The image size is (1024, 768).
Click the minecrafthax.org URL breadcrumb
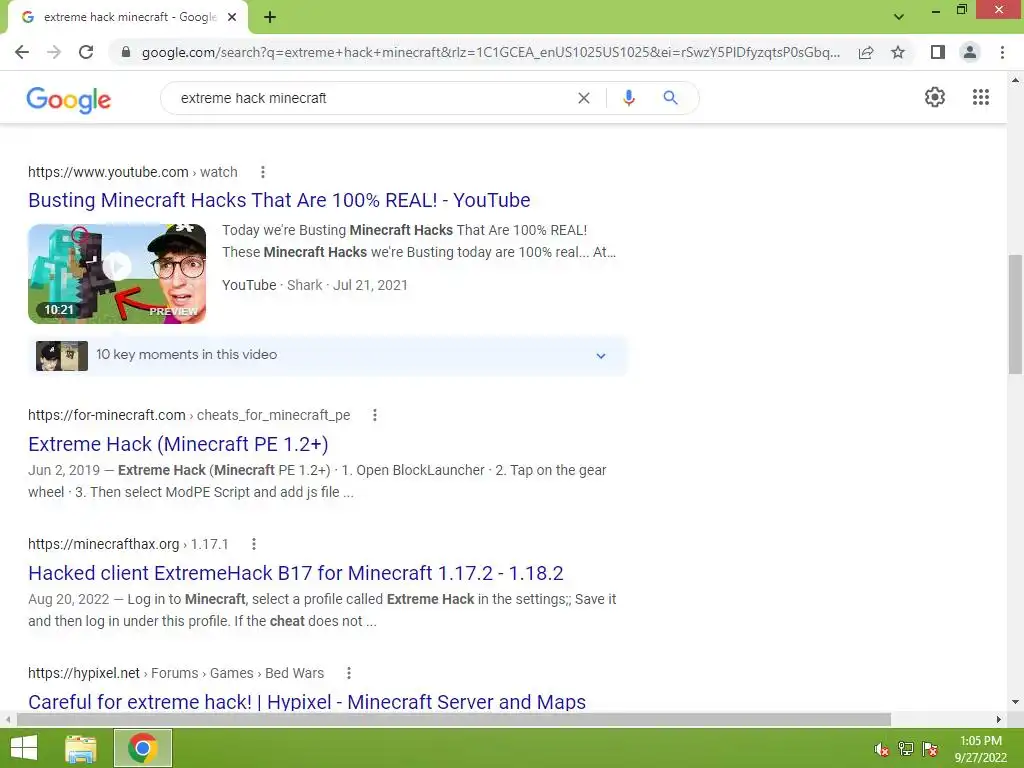tap(128, 544)
